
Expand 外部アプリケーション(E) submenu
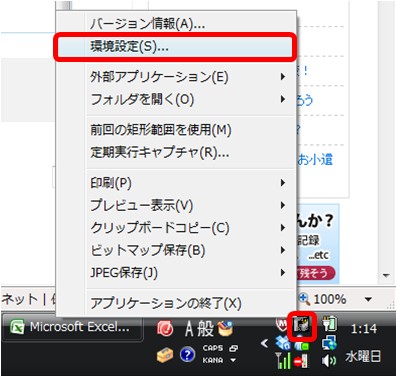pos(176,77)
